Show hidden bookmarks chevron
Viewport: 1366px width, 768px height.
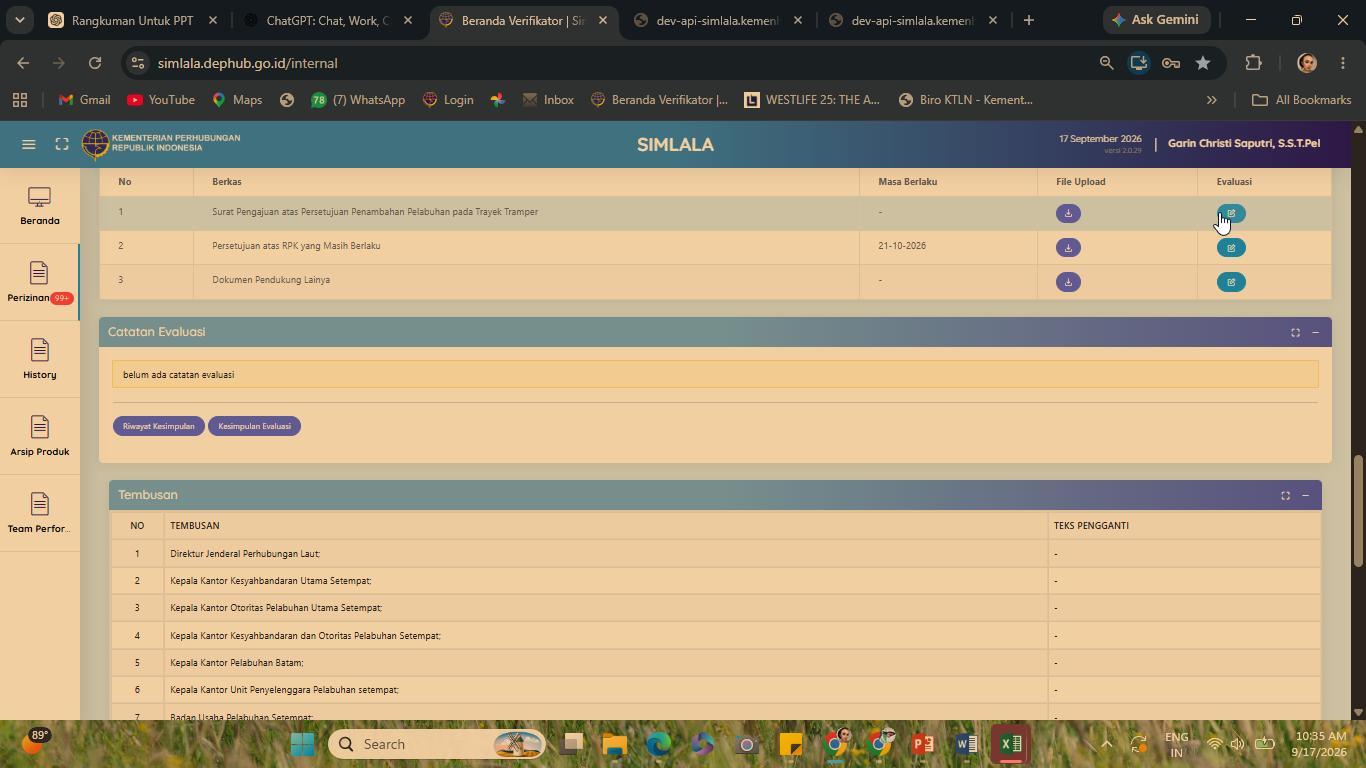coord(1211,100)
